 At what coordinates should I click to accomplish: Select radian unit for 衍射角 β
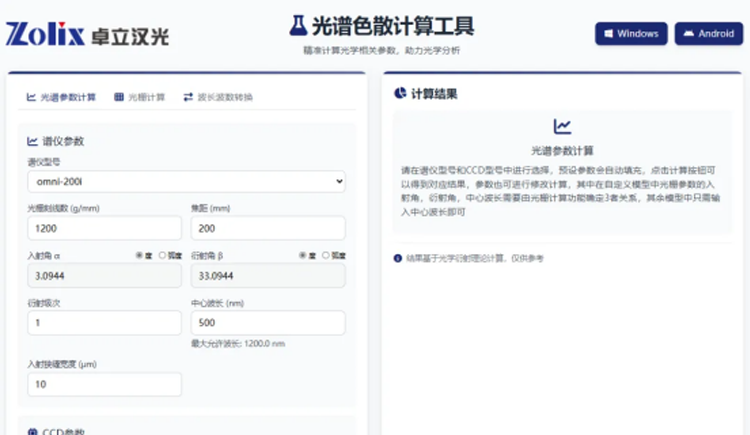(326, 255)
